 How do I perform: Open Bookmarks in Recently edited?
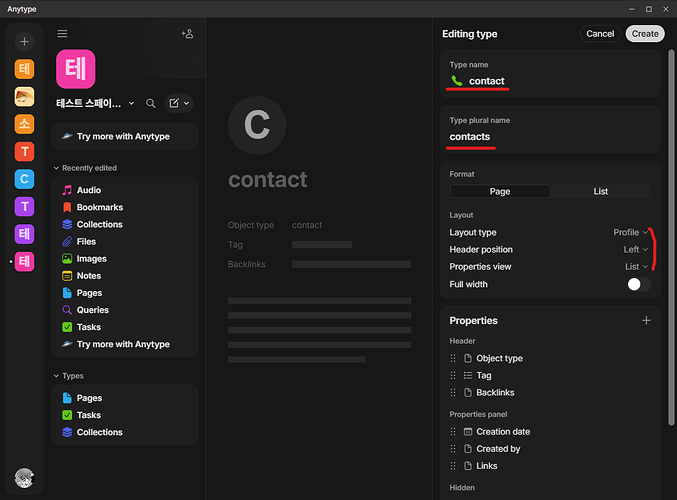pyautogui.click(x=125, y=207)
